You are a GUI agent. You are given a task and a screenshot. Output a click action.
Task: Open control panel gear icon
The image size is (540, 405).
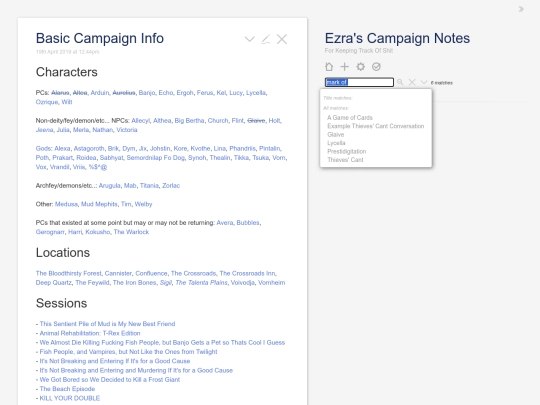tap(360, 66)
